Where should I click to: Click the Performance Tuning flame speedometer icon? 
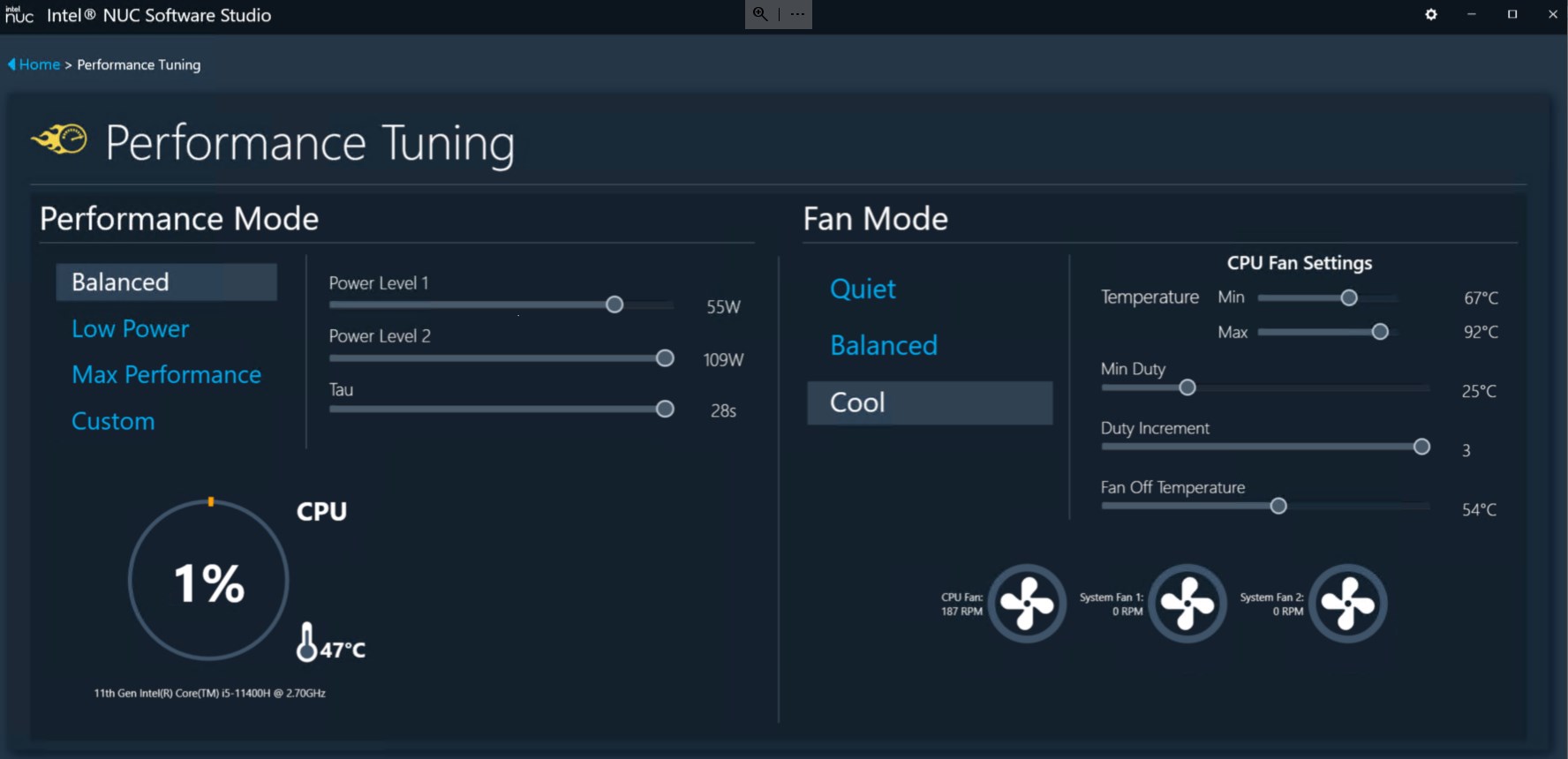point(59,139)
